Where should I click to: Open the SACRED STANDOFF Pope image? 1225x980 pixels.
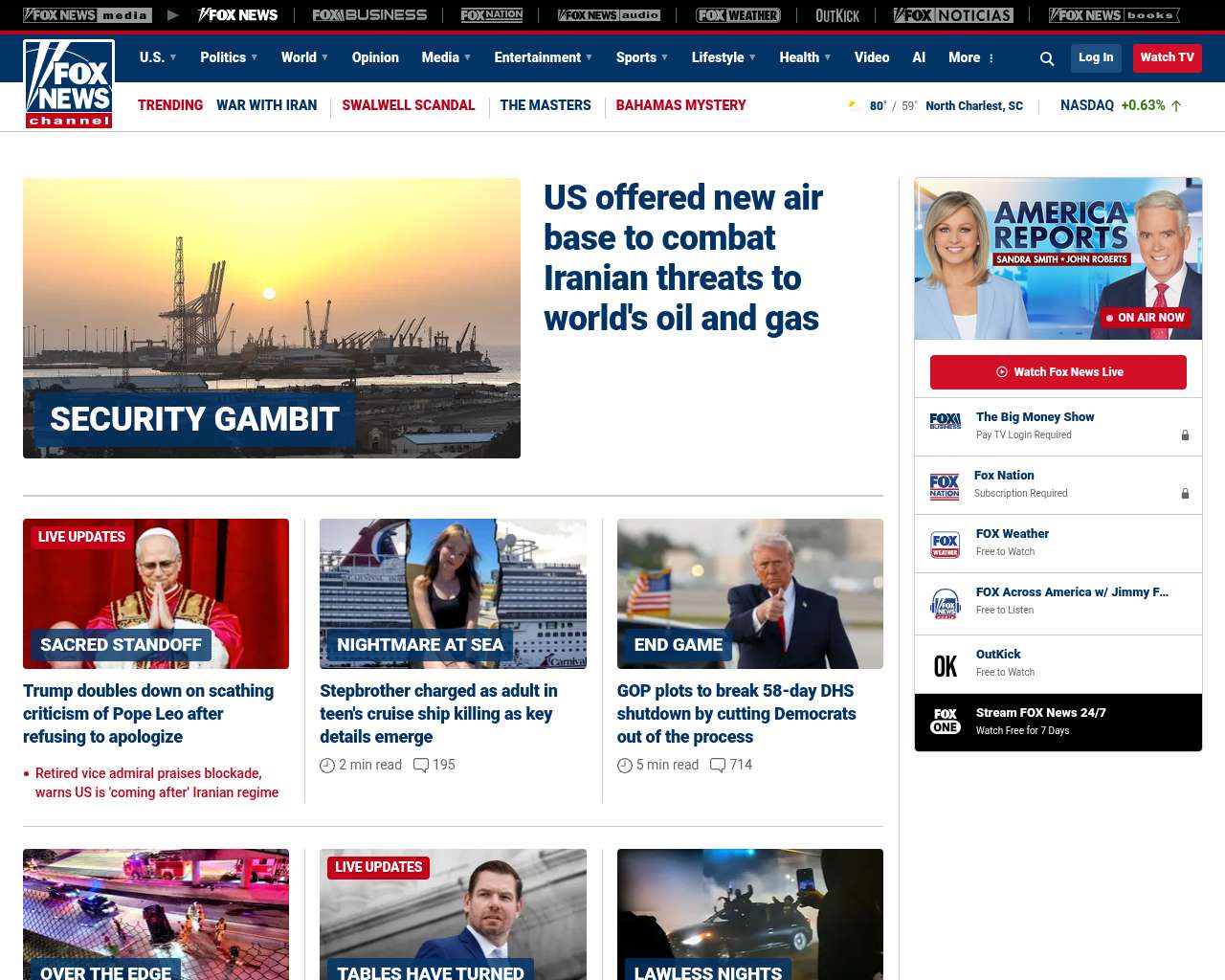pos(156,593)
